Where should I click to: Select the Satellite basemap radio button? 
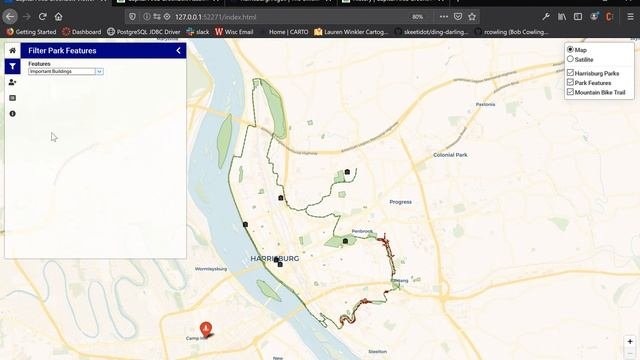(570, 59)
